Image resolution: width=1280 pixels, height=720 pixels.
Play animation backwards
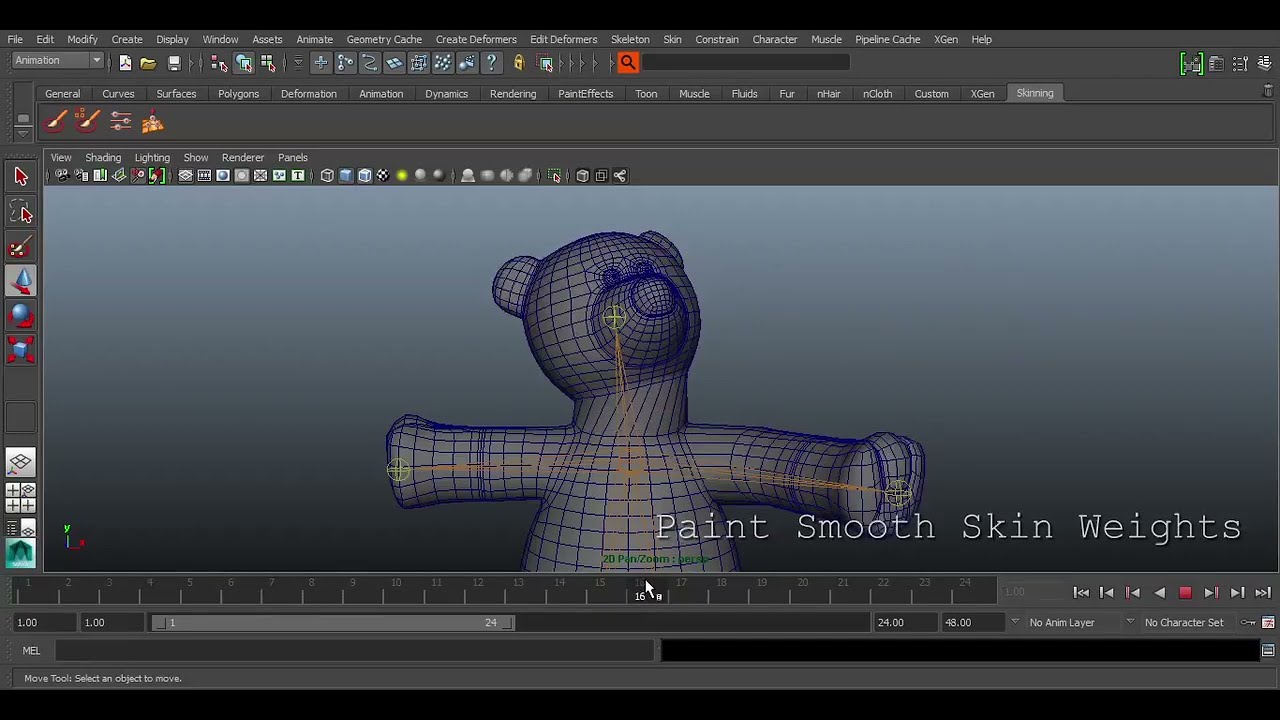coord(1159,593)
